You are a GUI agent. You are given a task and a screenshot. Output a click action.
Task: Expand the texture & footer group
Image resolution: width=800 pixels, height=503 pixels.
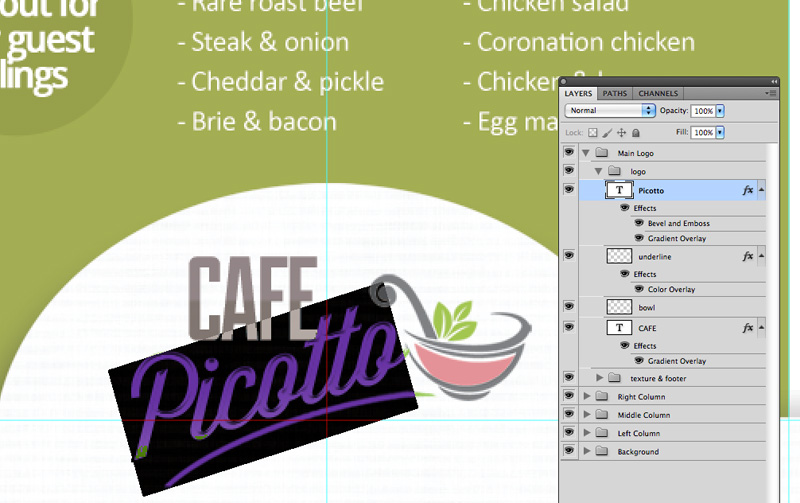(599, 378)
